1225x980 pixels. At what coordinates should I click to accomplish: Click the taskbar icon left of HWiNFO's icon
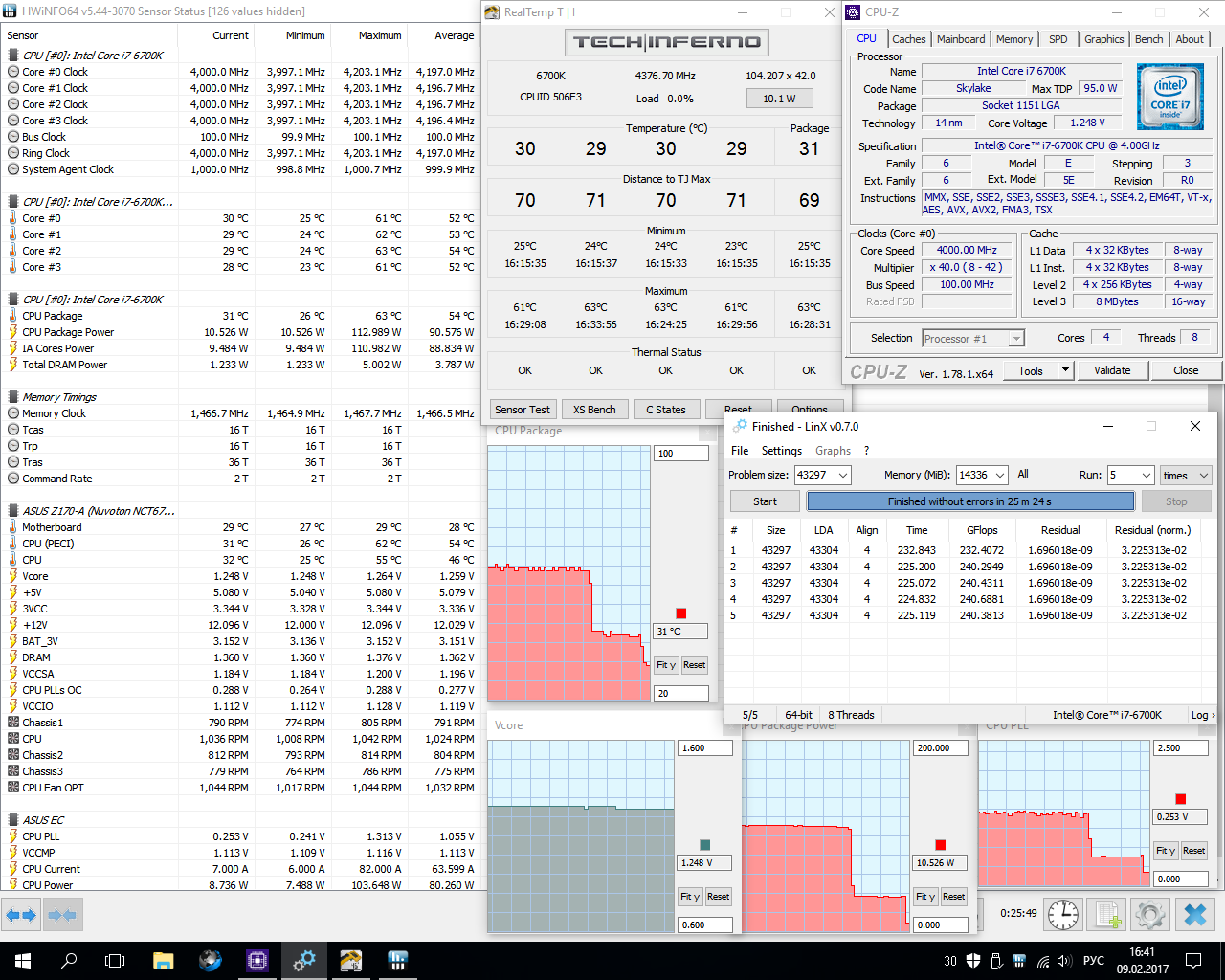click(x=351, y=961)
